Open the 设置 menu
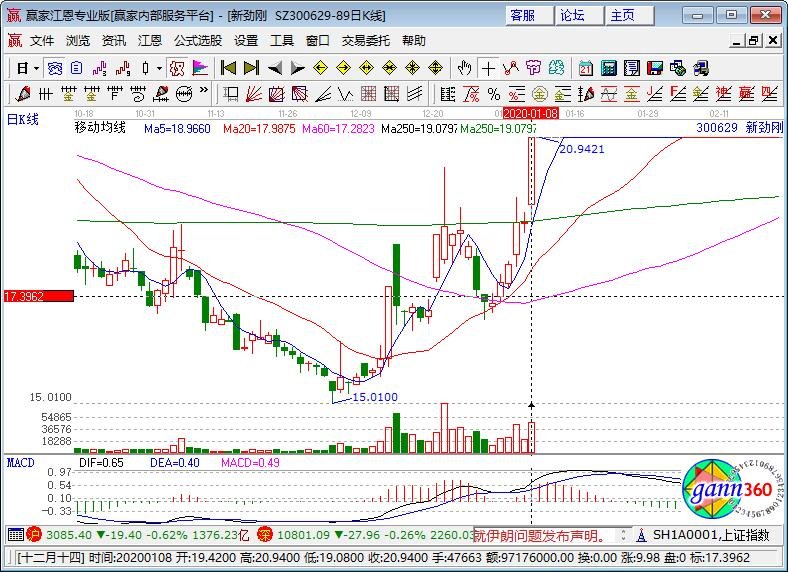This screenshot has width=788, height=572. (x=246, y=41)
